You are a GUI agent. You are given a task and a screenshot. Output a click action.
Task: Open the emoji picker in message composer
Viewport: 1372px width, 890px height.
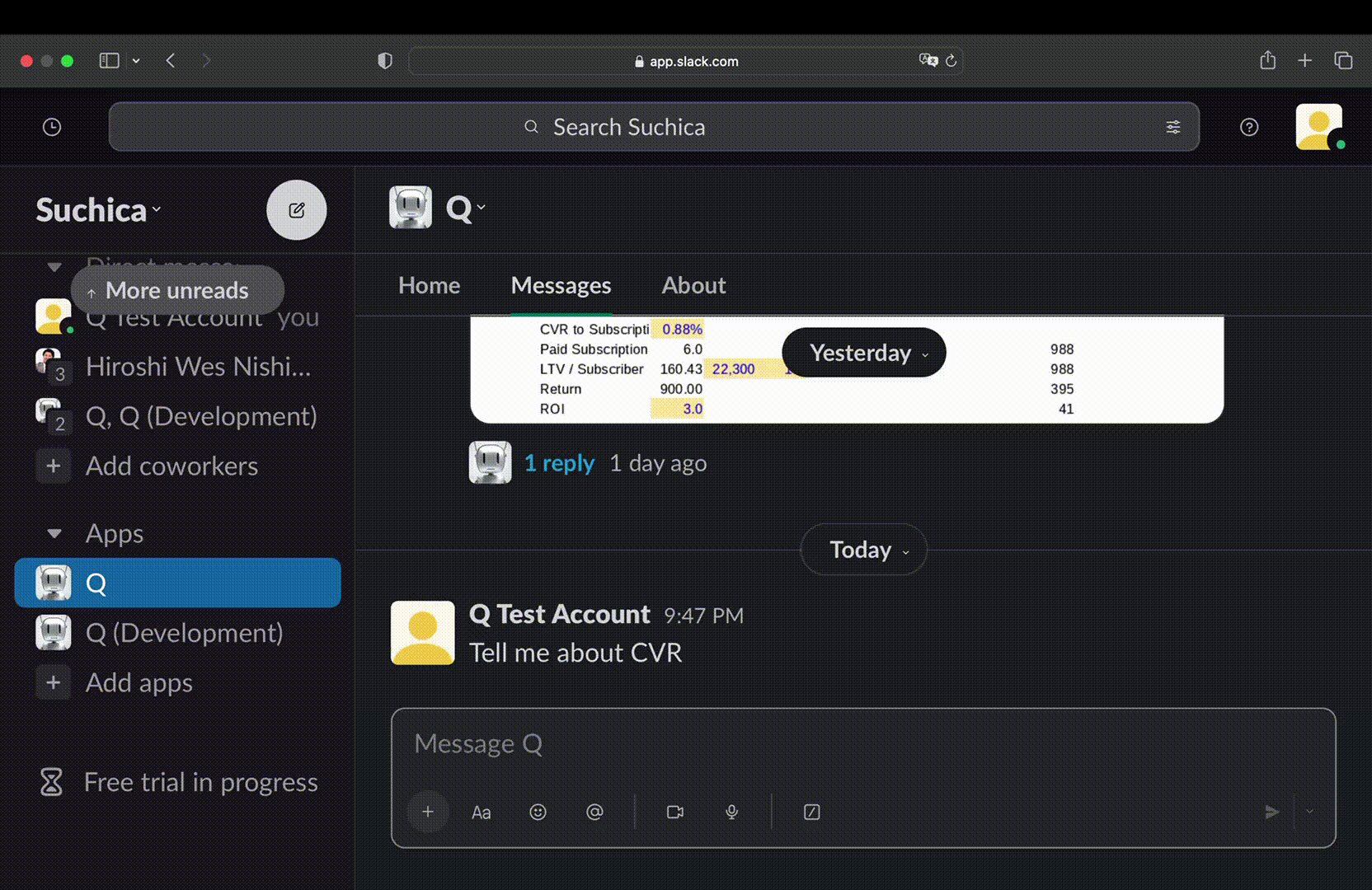[x=538, y=812]
